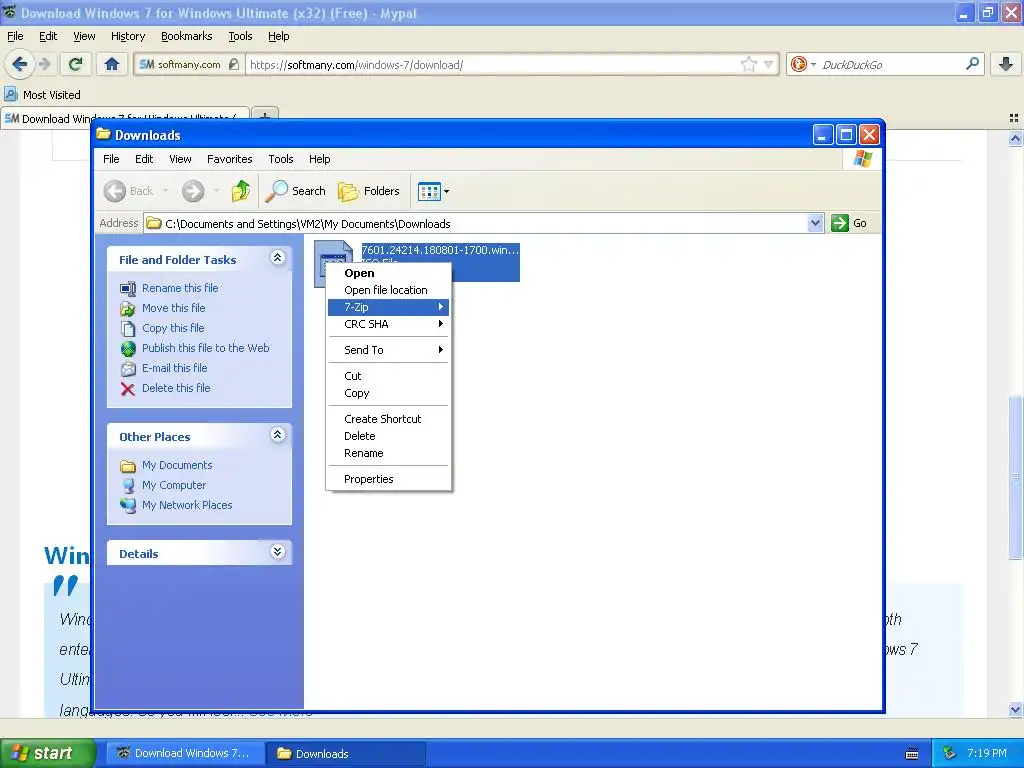Open Explorer Search pane
The width and height of the screenshot is (1024, 768).
[295, 191]
